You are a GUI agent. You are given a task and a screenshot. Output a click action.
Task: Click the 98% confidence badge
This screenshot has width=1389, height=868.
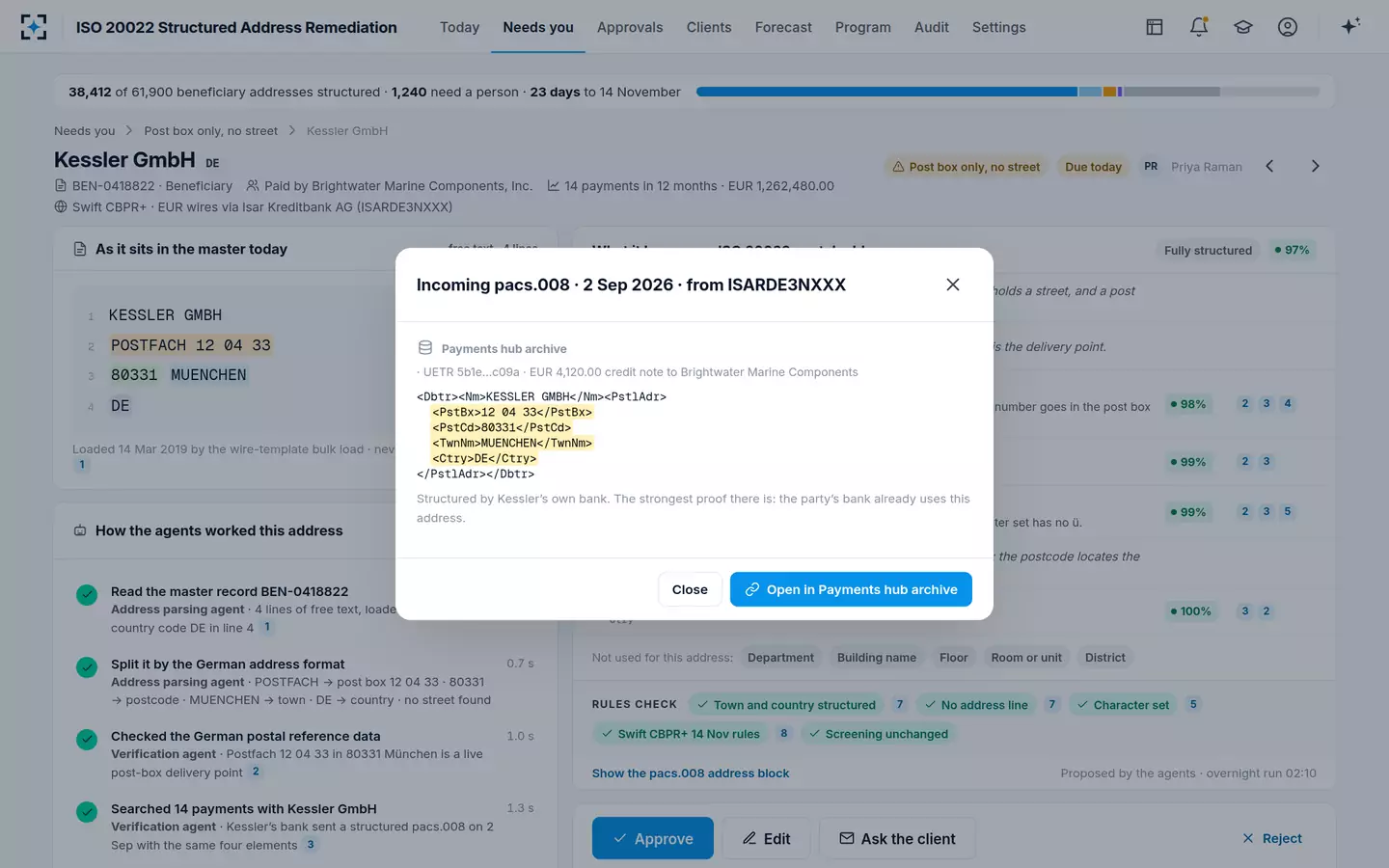pos(1188,404)
